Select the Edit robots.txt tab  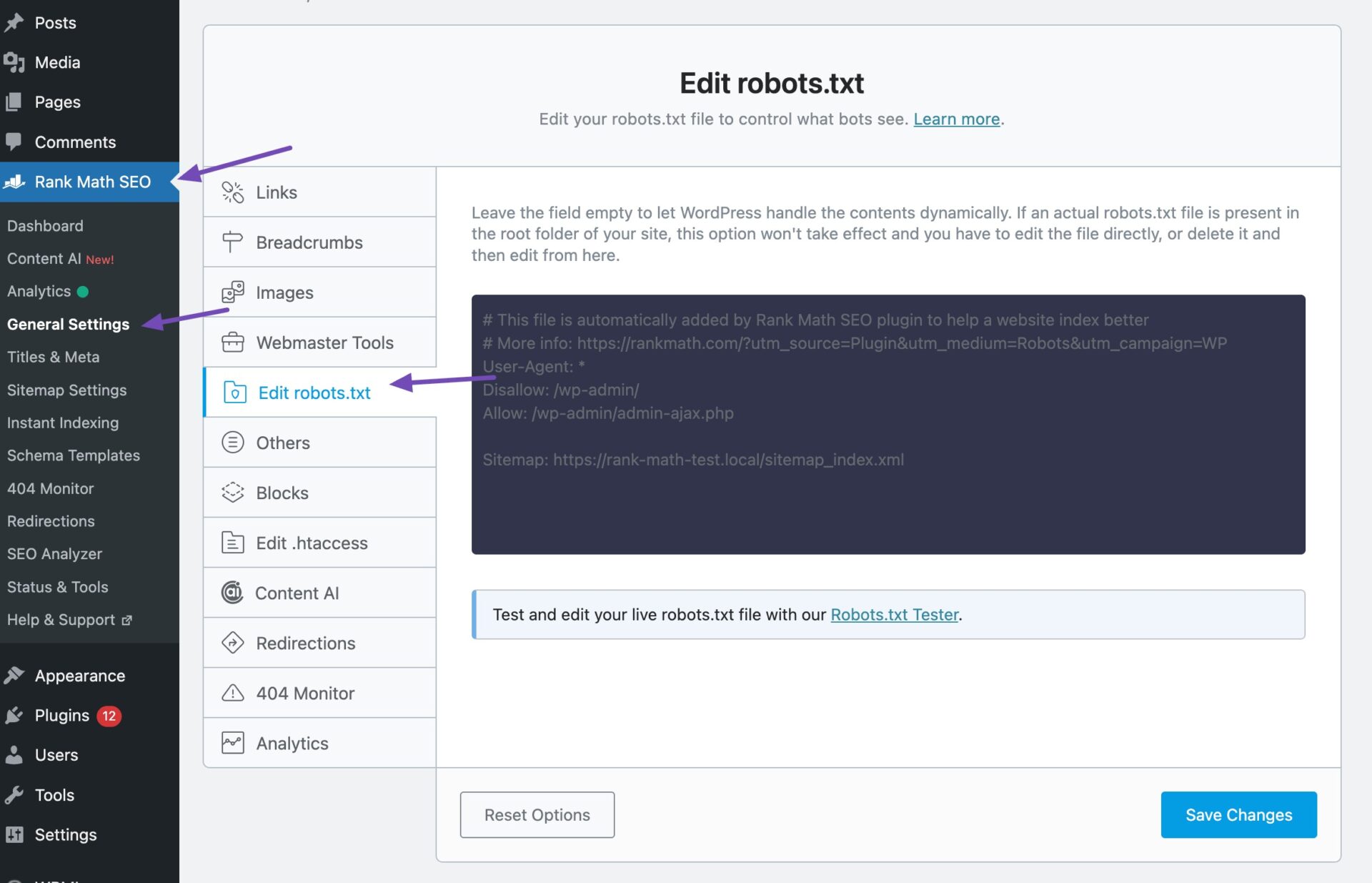tap(314, 392)
